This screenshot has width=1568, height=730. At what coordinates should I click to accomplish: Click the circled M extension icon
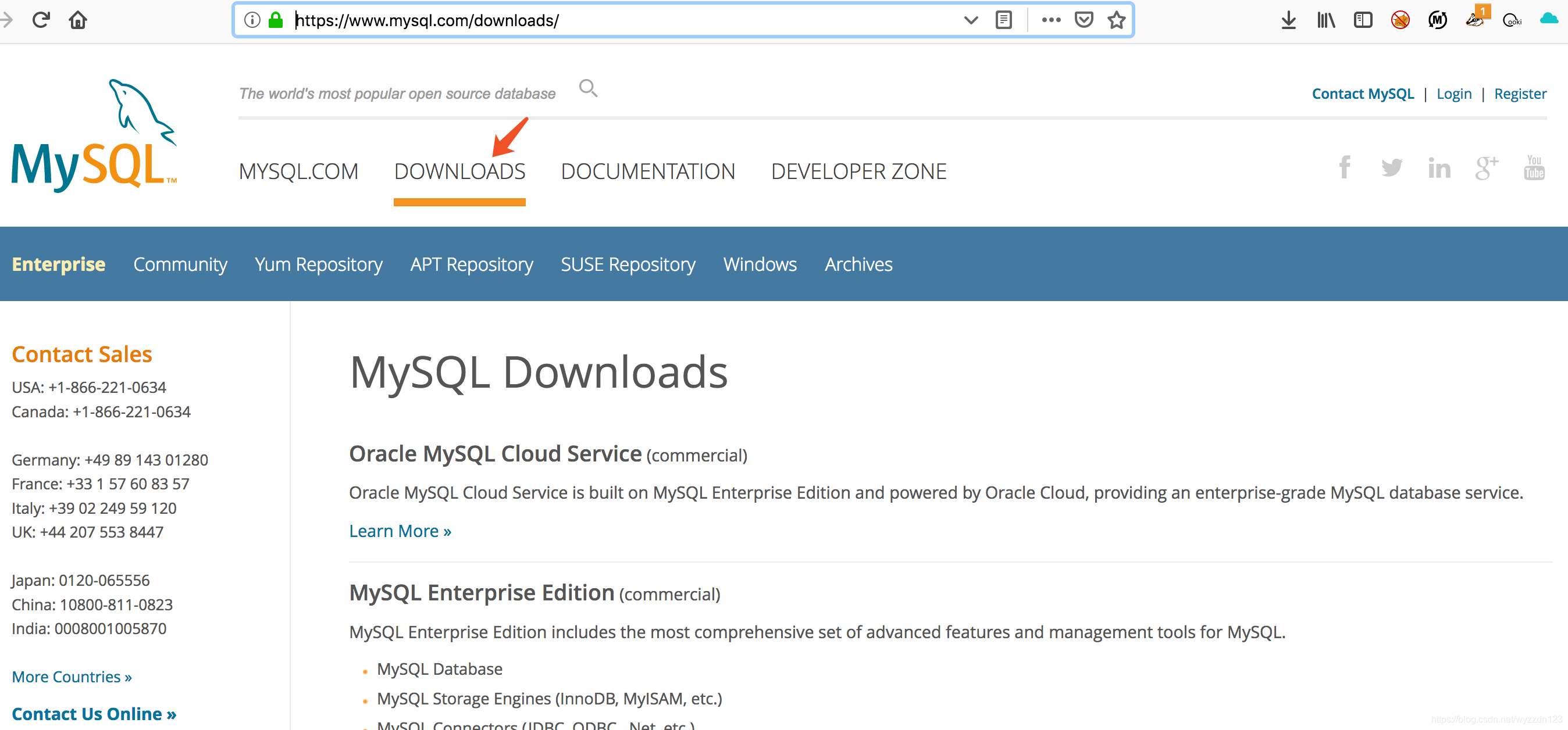tap(1438, 20)
